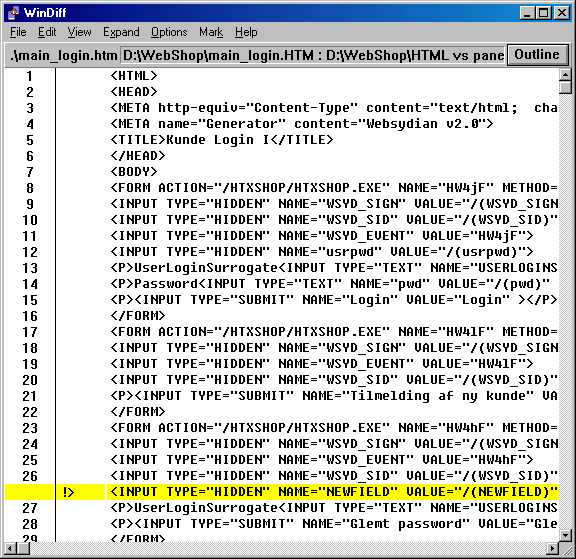Open the File menu
This screenshot has height=559, width=576.
point(18,32)
